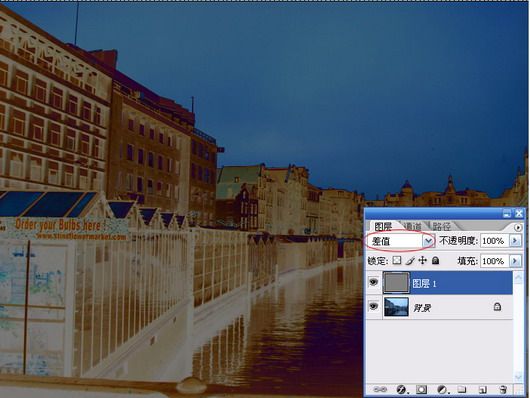Add a layer mask
The height and width of the screenshot is (398, 530).
(x=421, y=390)
